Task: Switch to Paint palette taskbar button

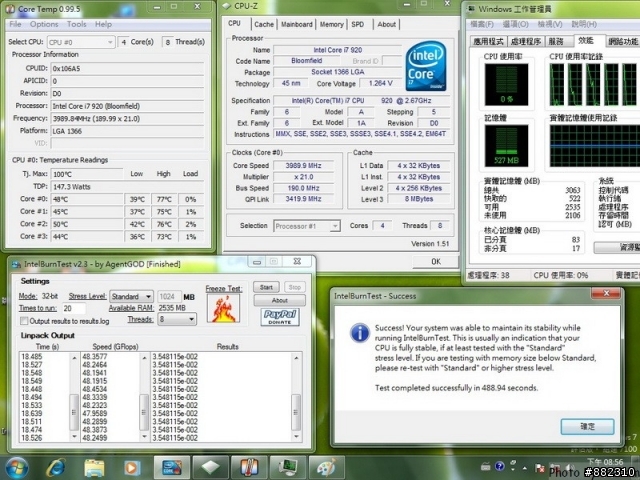Action: (326, 468)
